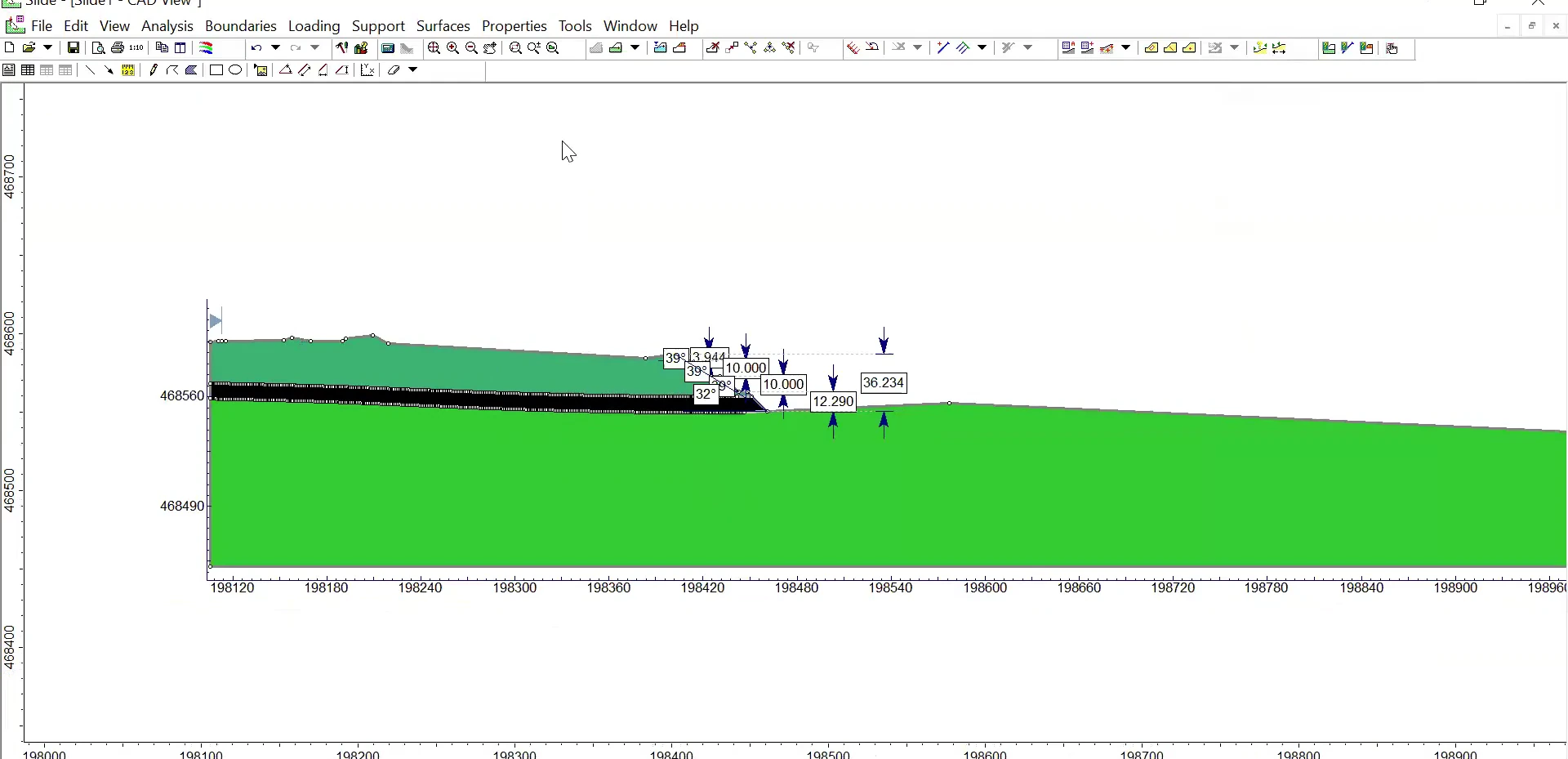Screen dimensions: 1568x759
Task: Click the Analysis menu item
Action: (x=167, y=26)
